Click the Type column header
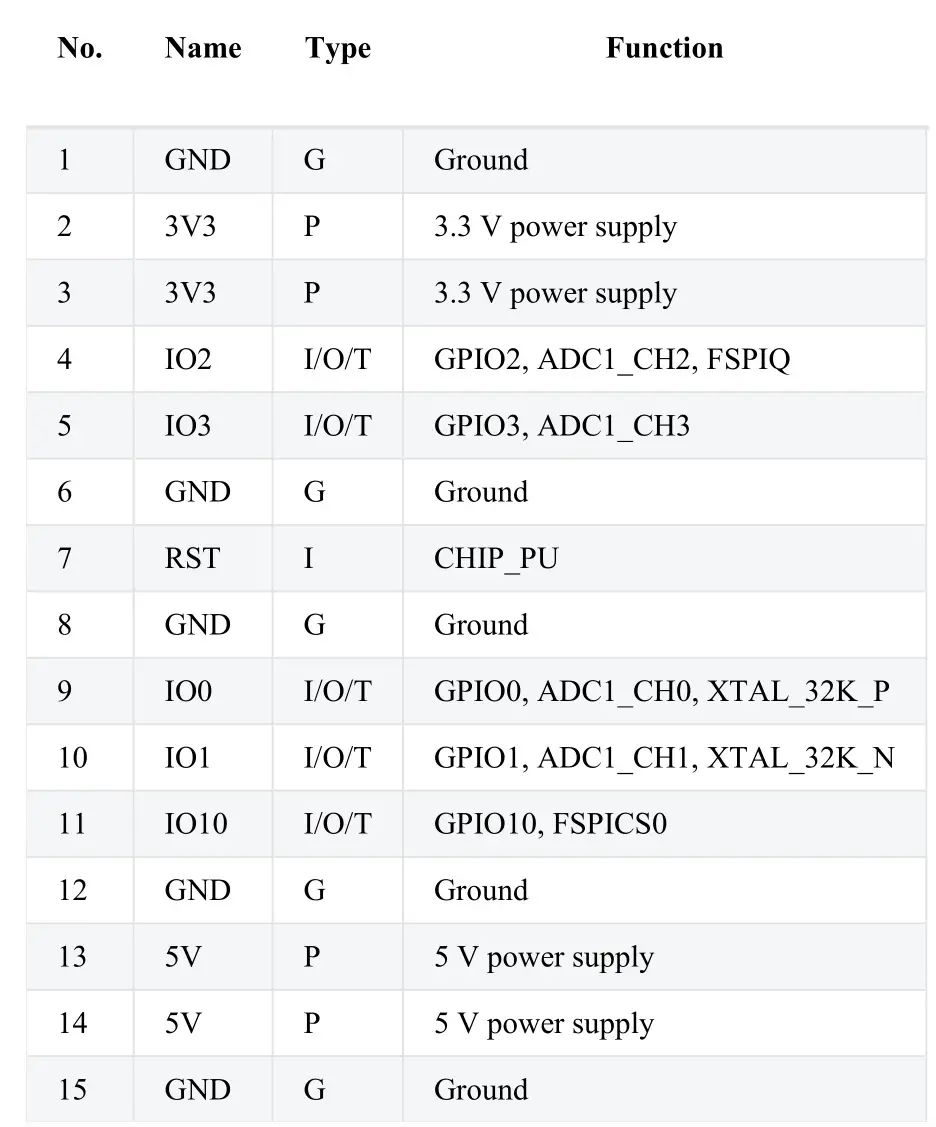 click(x=338, y=48)
